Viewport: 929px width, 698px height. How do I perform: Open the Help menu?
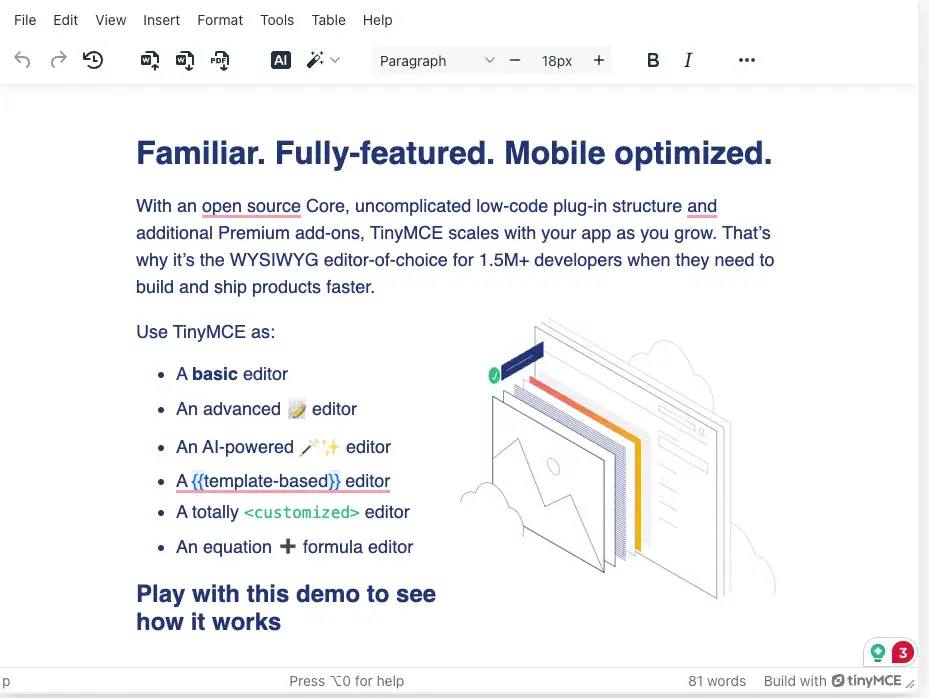pos(377,20)
